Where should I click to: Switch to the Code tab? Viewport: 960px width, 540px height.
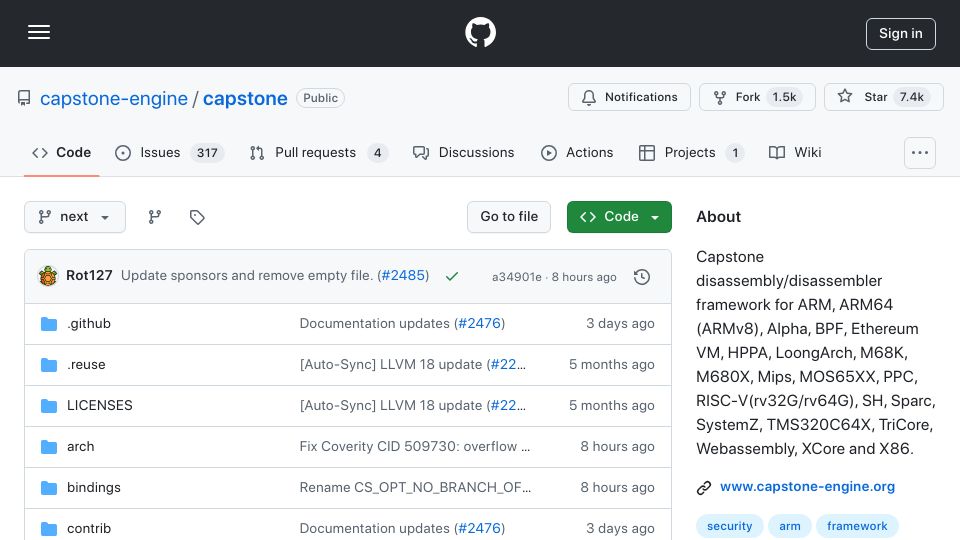click(61, 152)
